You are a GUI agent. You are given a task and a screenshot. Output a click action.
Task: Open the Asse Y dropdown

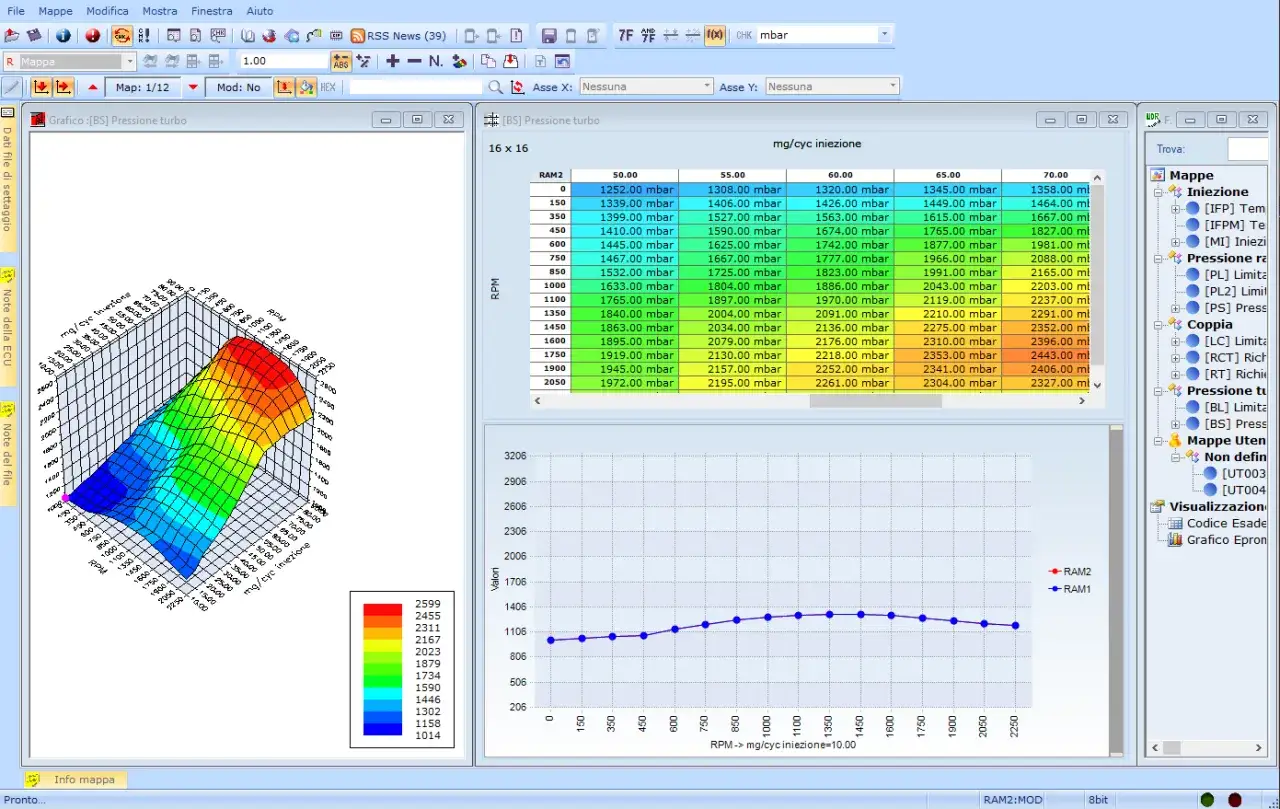pyautogui.click(x=833, y=87)
